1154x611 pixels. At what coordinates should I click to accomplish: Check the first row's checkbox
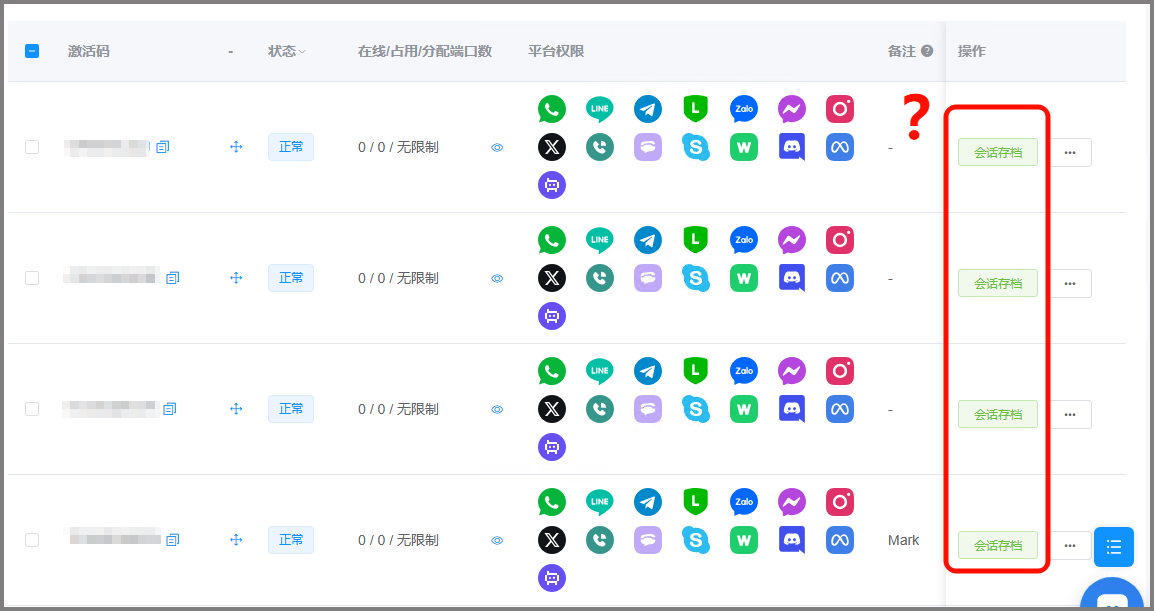click(32, 147)
